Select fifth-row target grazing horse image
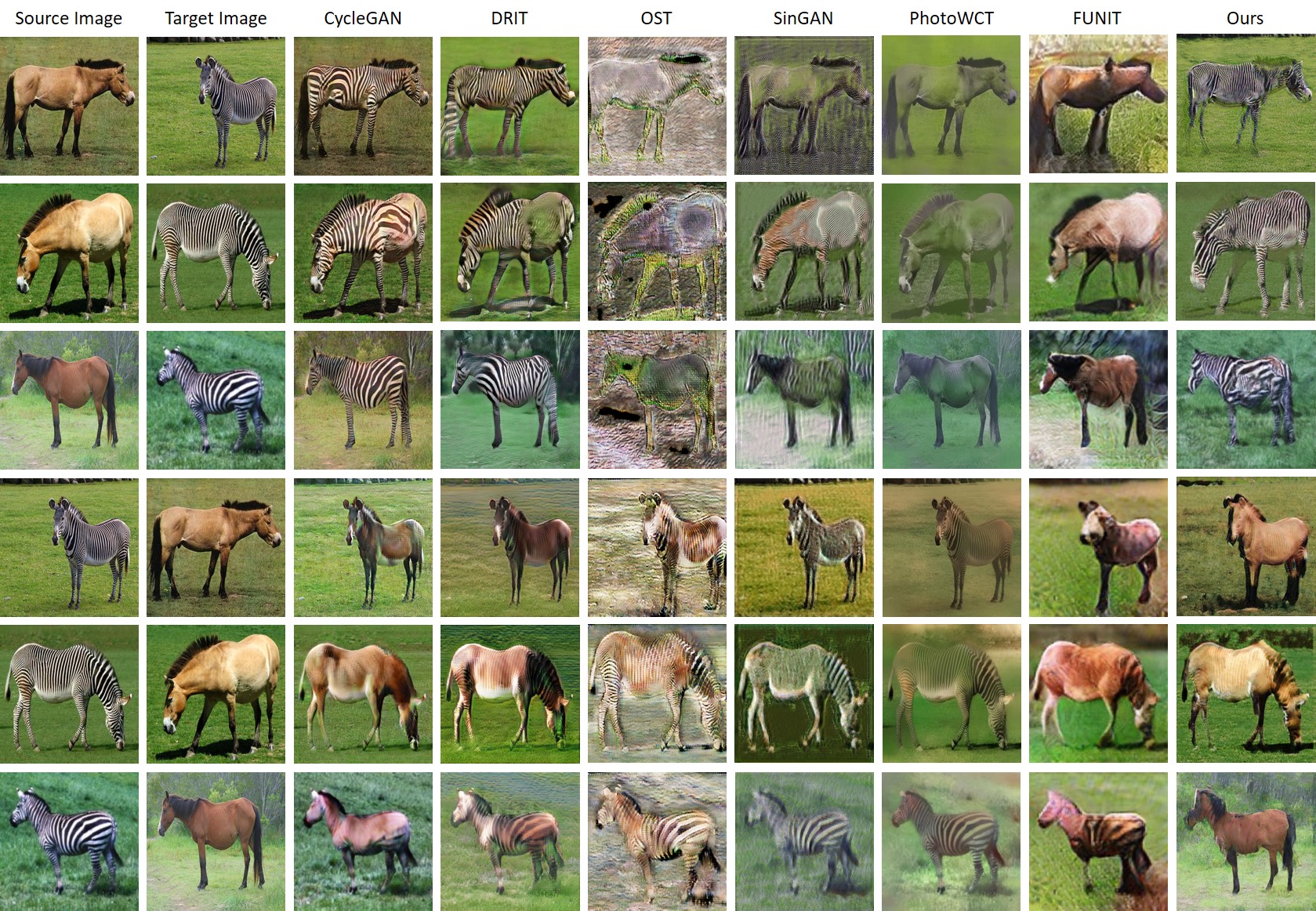Viewport: 1316px width, 911px height. click(x=216, y=694)
